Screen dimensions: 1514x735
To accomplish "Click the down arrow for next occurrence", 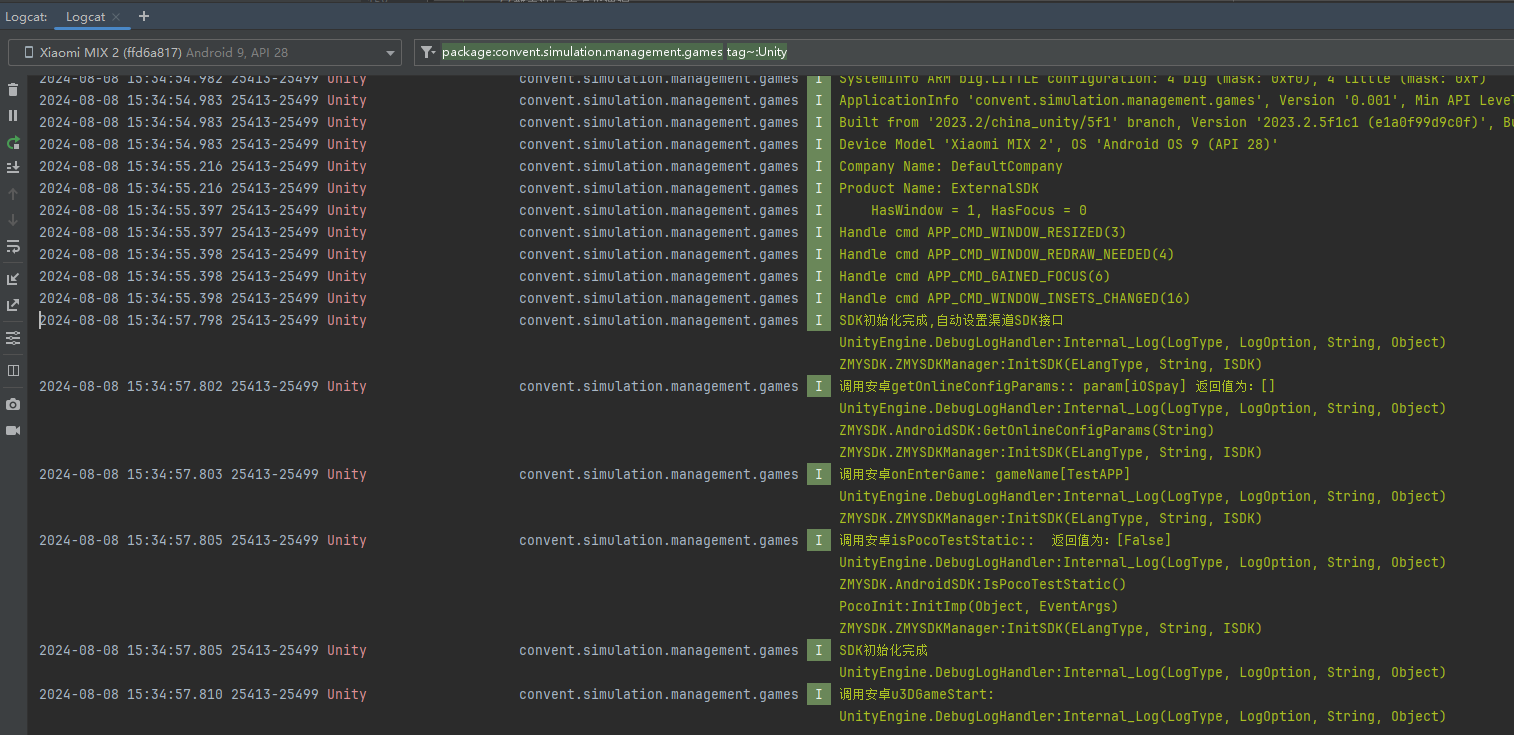I will point(13,219).
